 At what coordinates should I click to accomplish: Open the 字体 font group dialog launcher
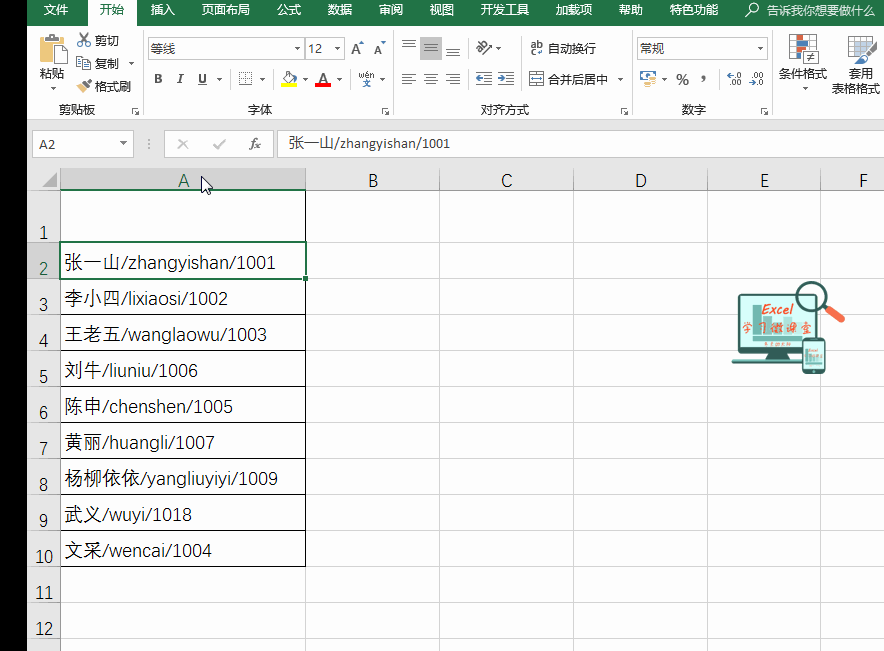pyautogui.click(x=385, y=112)
